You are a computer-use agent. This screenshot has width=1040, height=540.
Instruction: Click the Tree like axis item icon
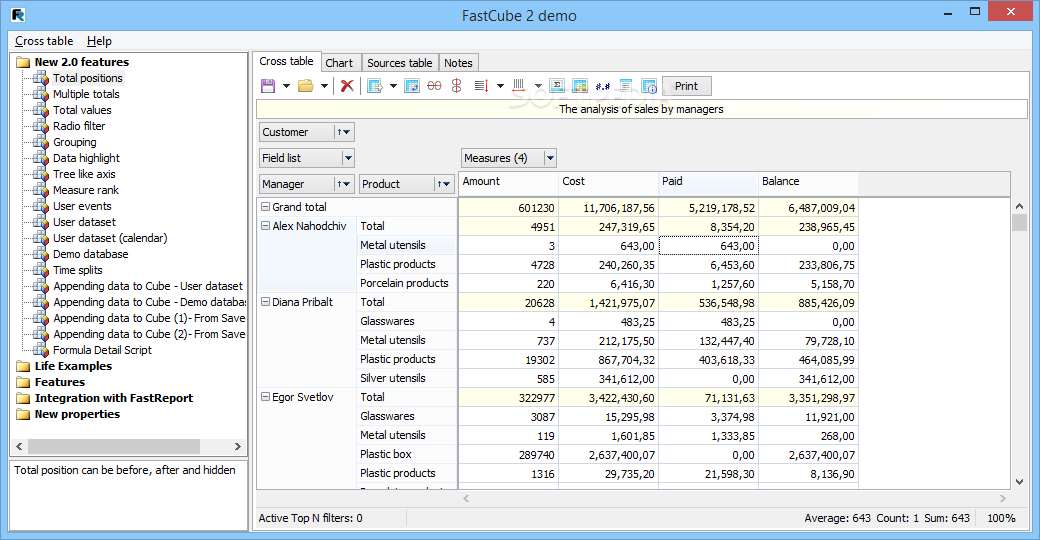point(40,174)
